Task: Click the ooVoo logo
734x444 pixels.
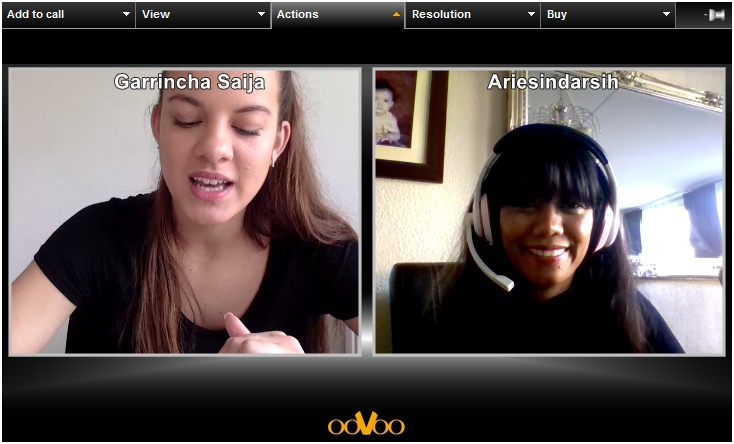Action: [x=366, y=423]
